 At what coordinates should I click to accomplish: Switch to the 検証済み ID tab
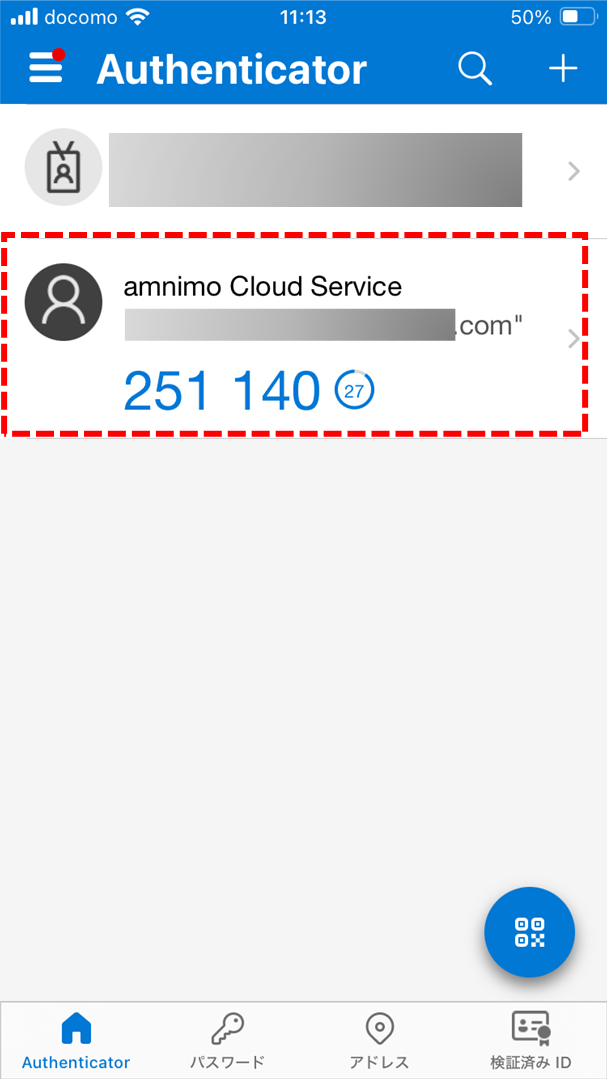pos(531,1040)
